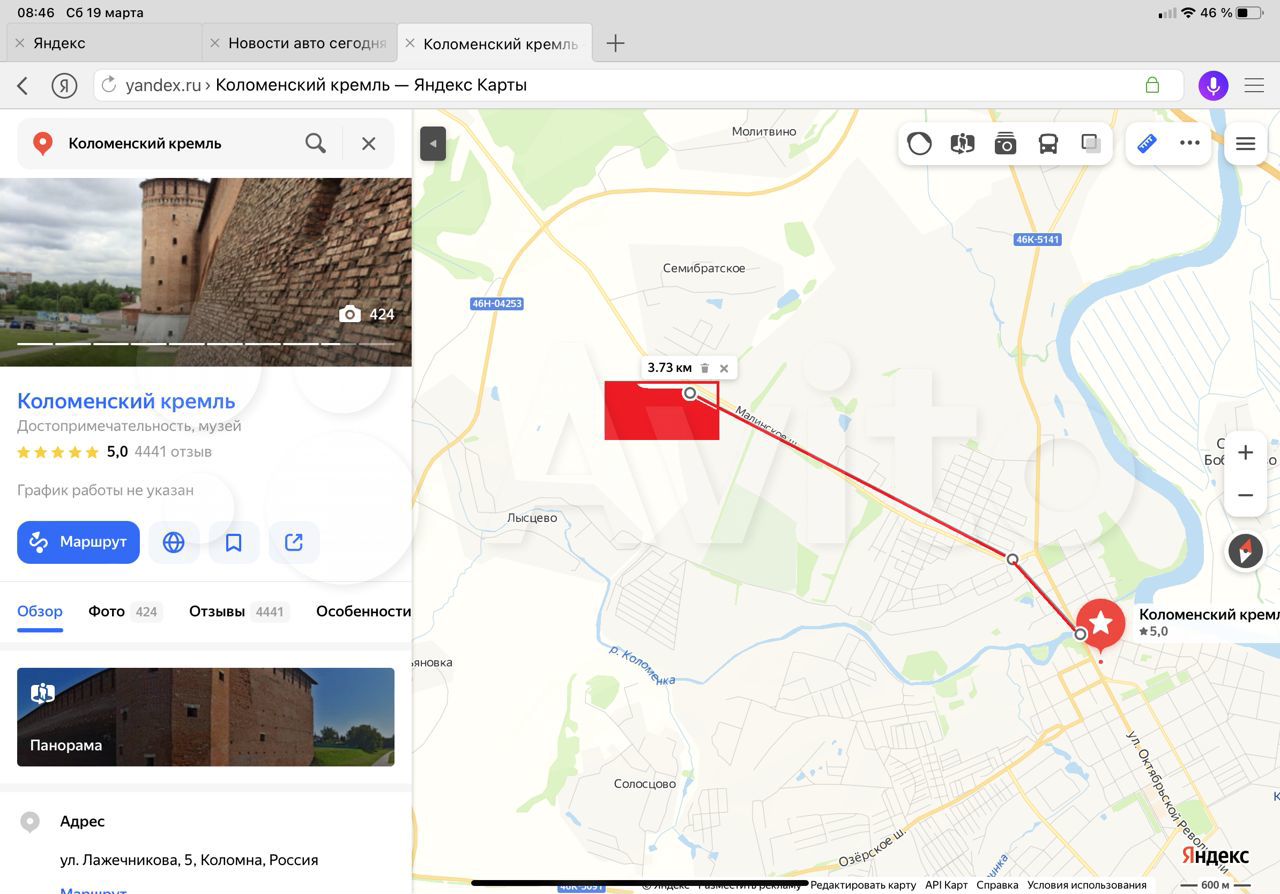Delete the 3.73 км ruler measurement
The width and height of the screenshot is (1280, 894).
[704, 368]
